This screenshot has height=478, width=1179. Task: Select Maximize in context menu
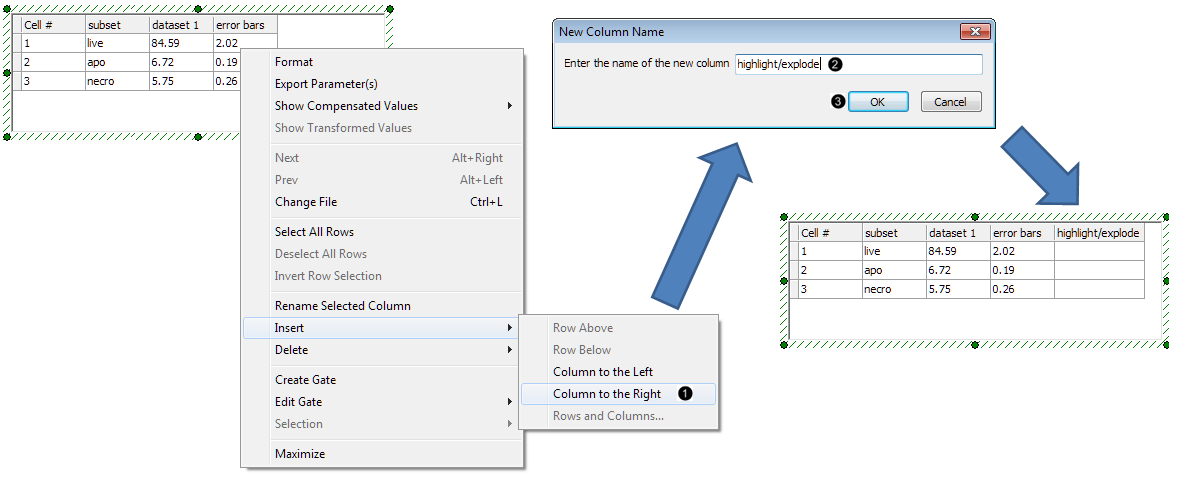click(x=300, y=454)
